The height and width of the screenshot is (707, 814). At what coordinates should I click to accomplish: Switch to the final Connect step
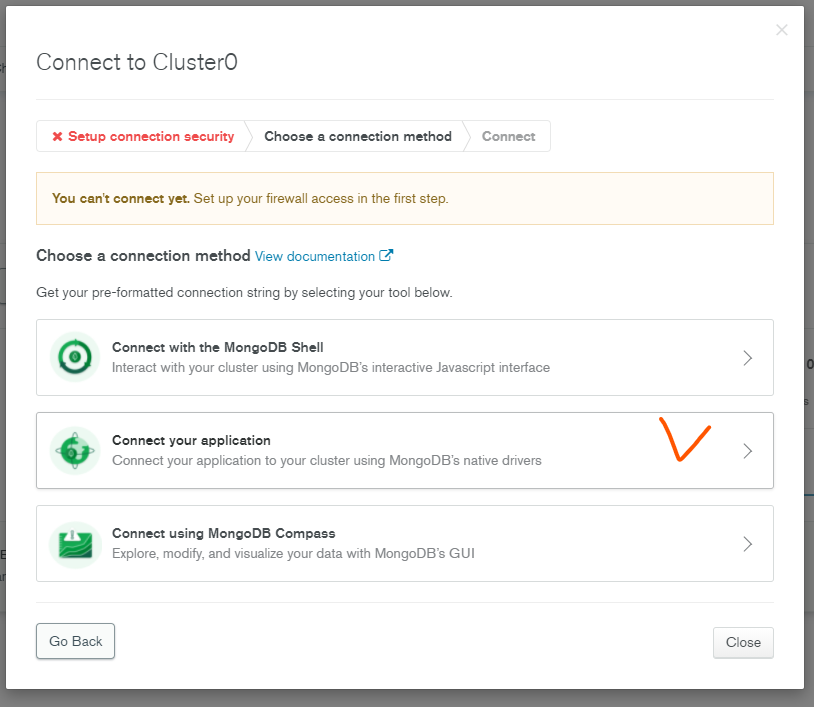point(508,137)
